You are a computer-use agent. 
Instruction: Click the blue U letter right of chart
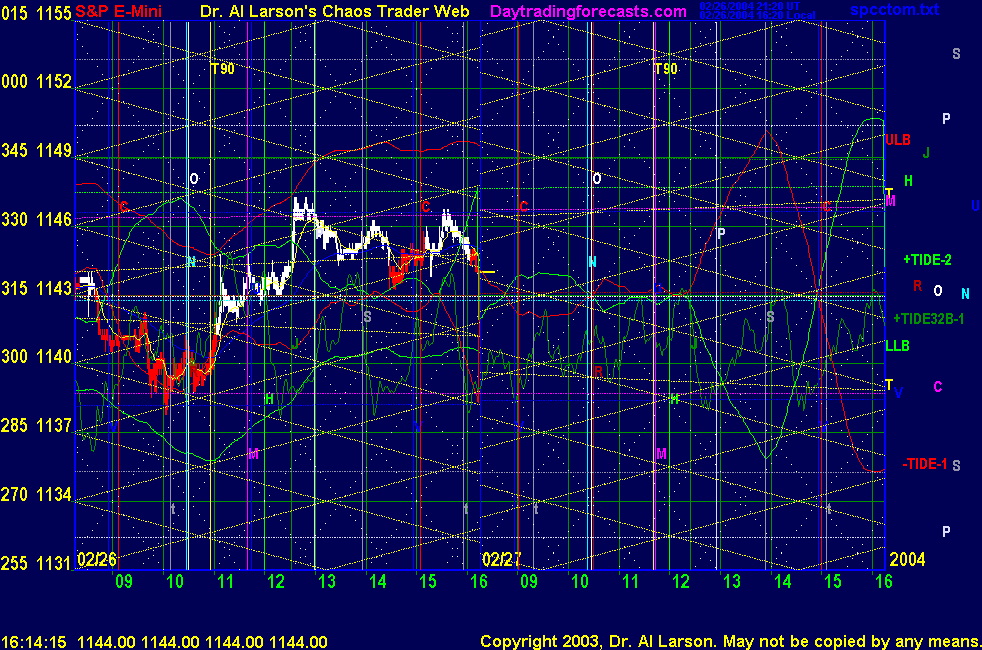pos(976,205)
